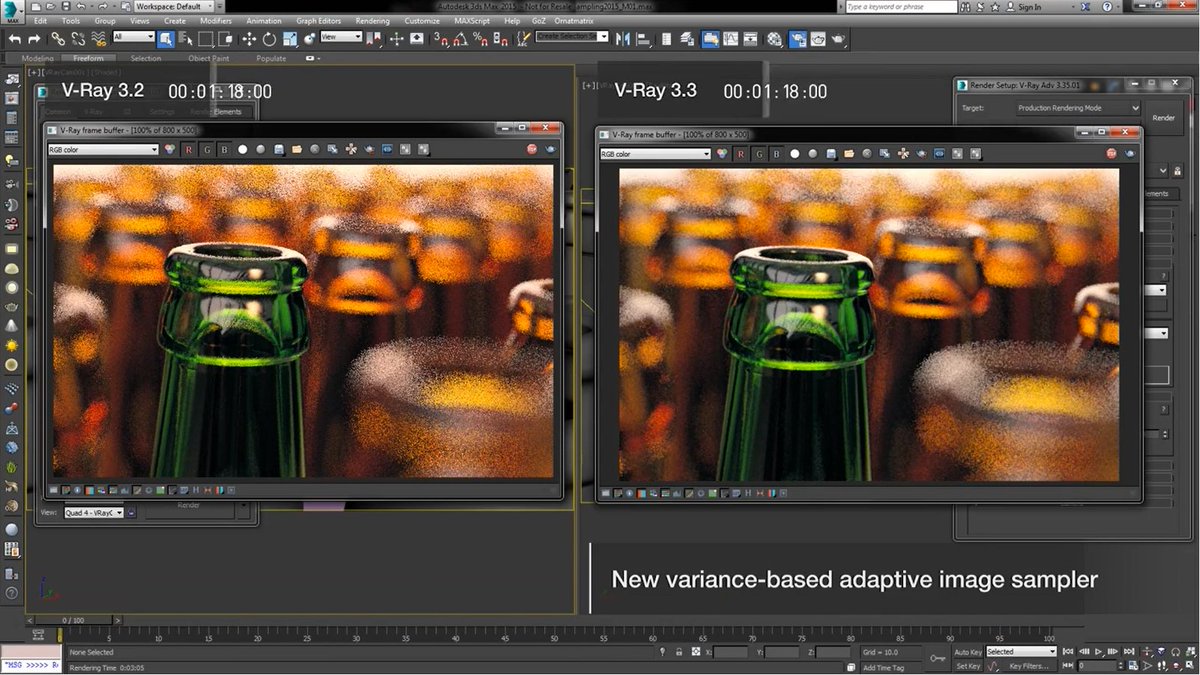
Task: Open the View reference coordinate dropdown
Action: [341, 36]
